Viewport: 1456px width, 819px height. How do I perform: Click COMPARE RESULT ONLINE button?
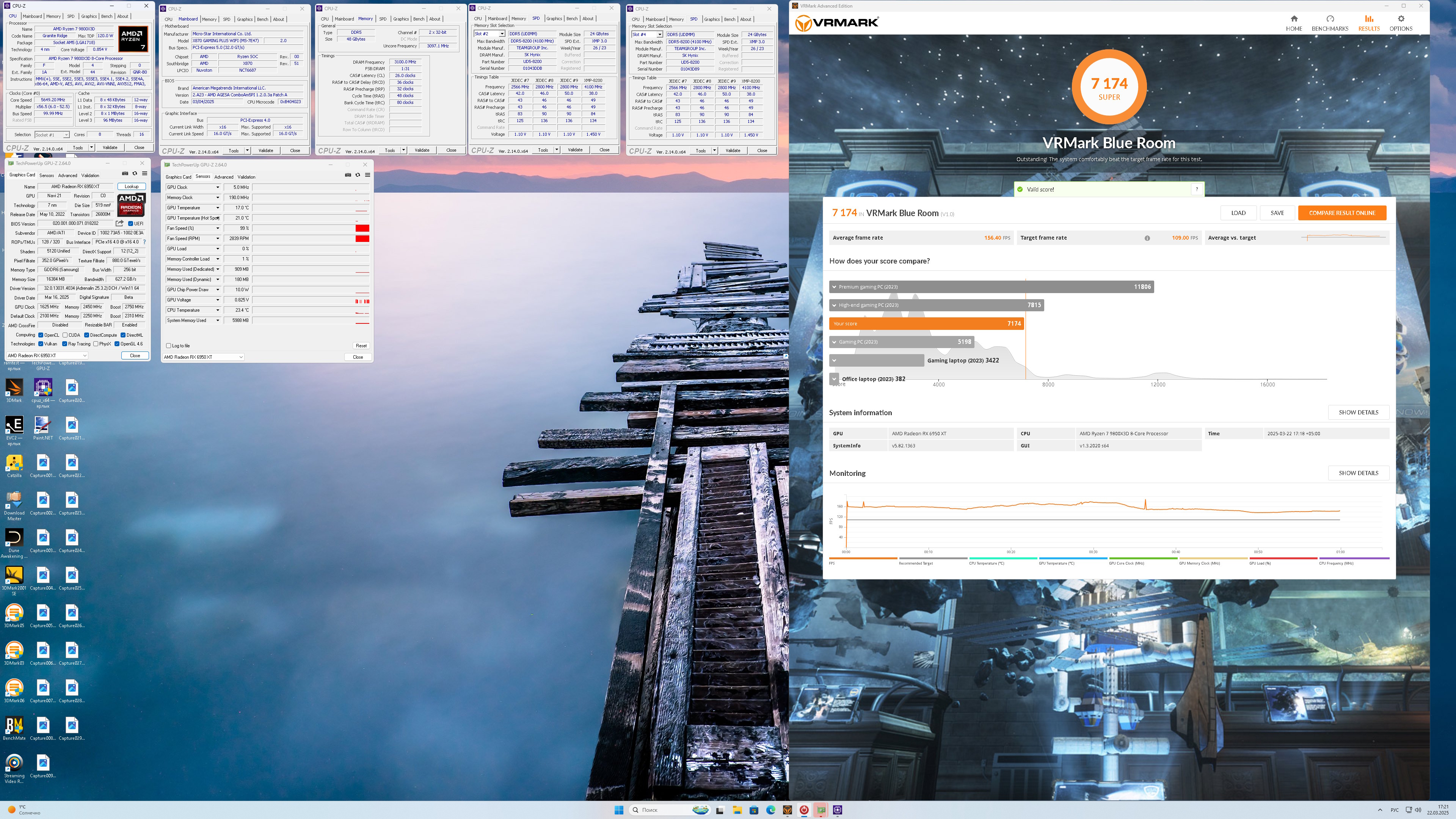click(x=1342, y=213)
